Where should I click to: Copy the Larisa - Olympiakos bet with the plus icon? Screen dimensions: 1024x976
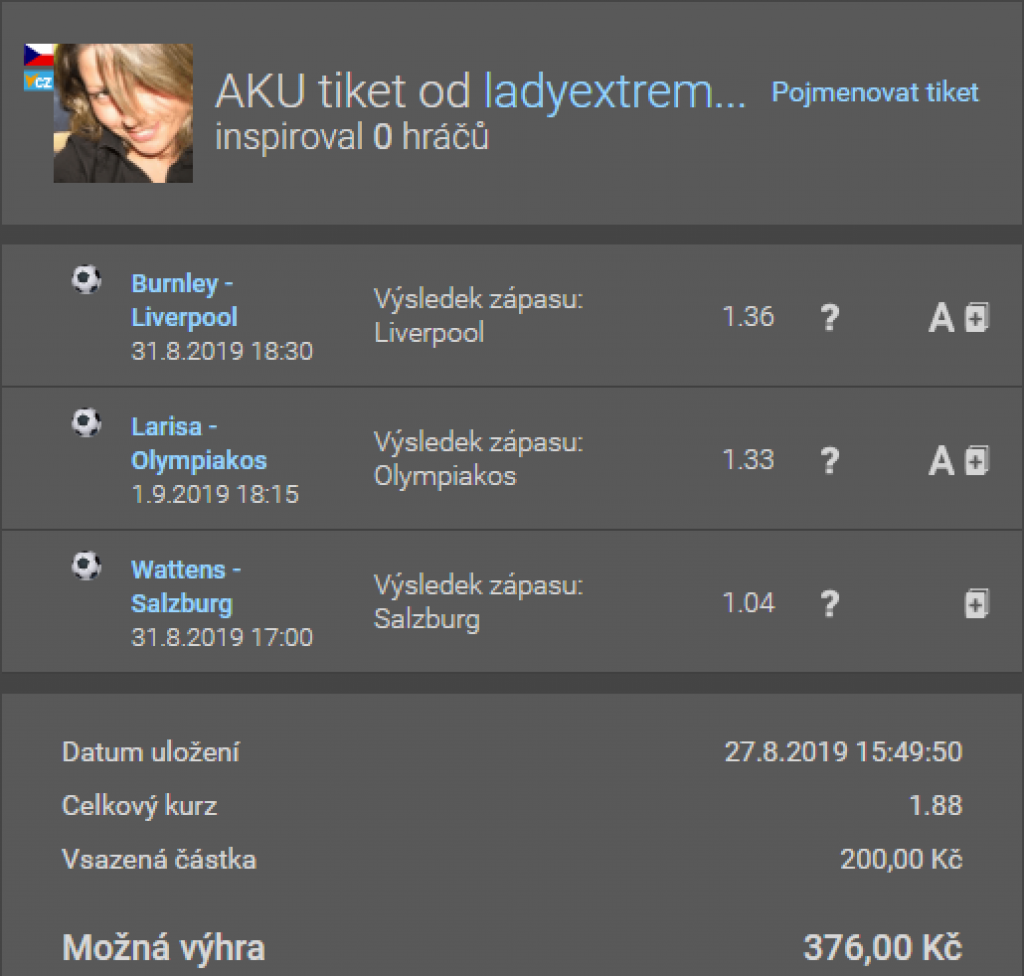(976, 461)
